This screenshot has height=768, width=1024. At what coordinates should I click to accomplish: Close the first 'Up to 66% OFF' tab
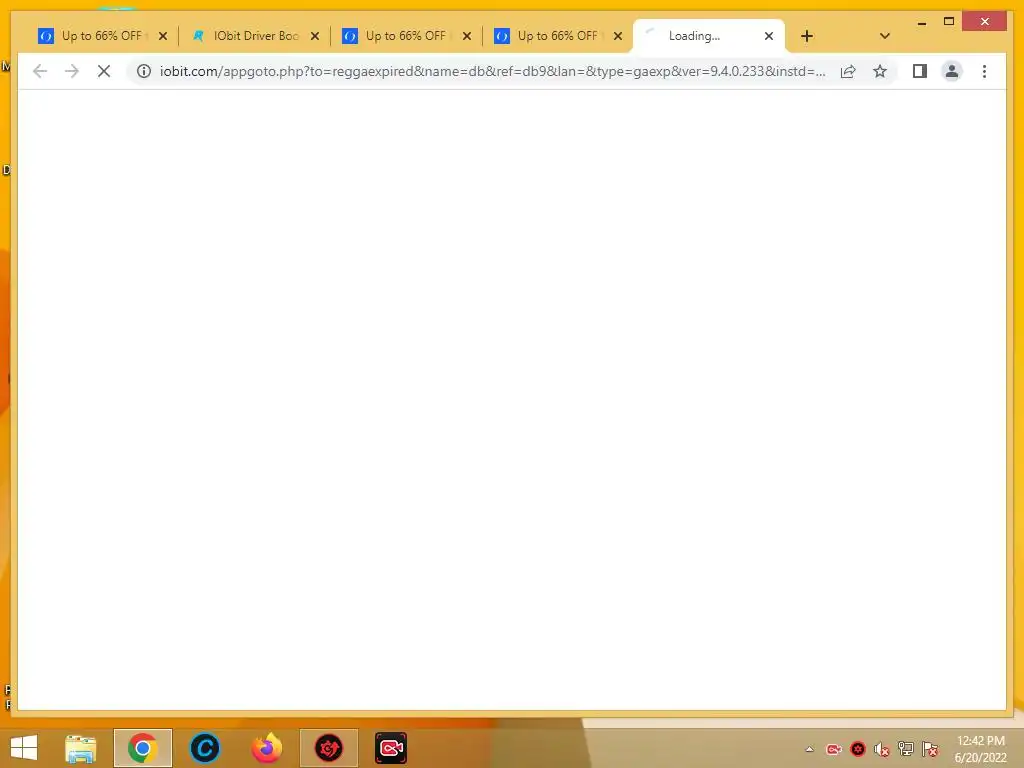coord(163,36)
